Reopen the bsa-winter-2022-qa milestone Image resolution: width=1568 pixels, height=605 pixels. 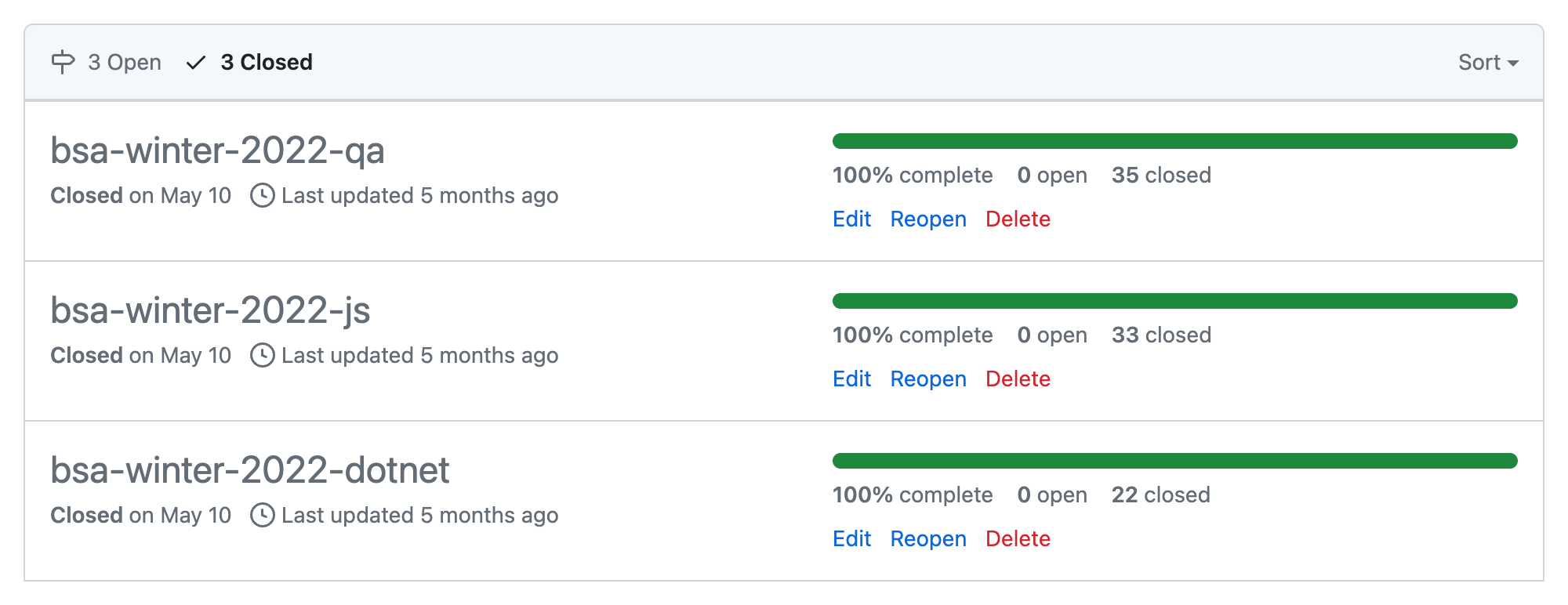click(928, 219)
